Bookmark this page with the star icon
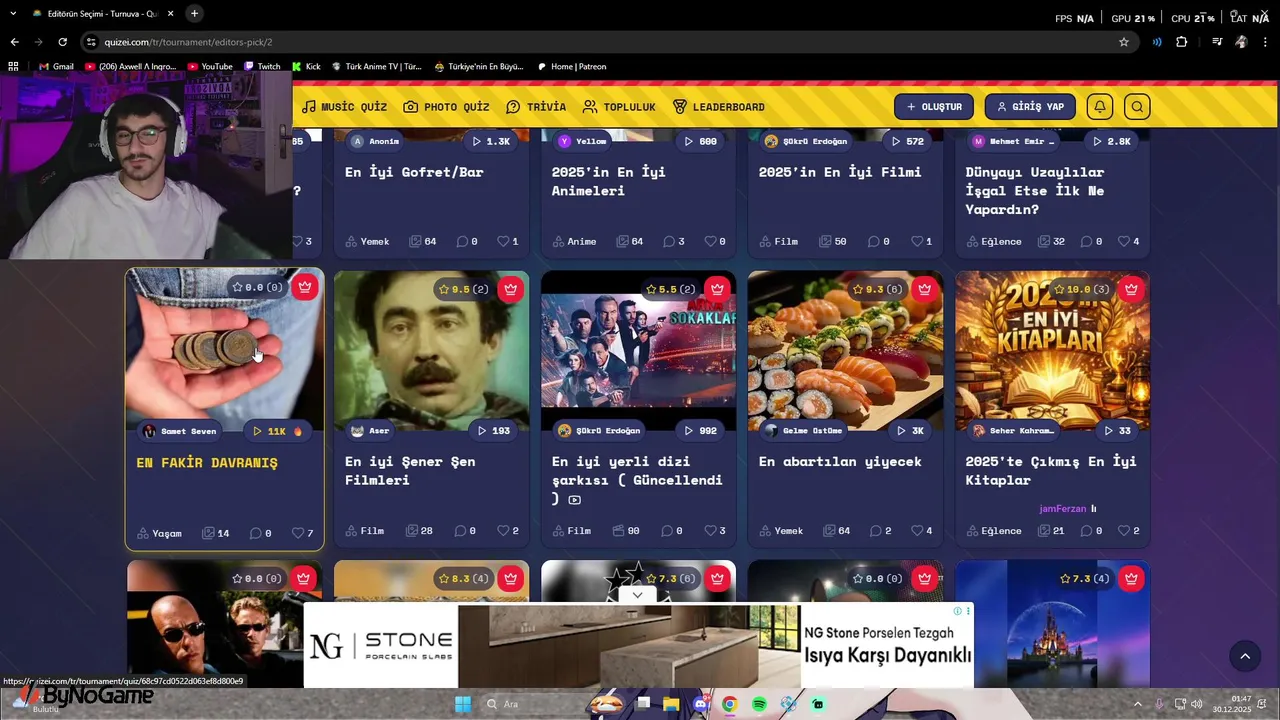Image resolution: width=1280 pixels, height=720 pixels. point(1124,42)
